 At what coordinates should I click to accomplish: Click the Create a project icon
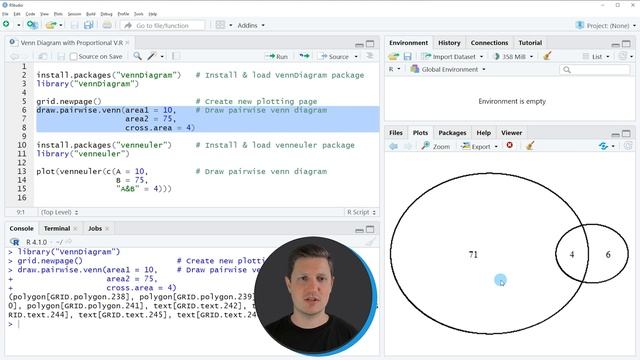[32, 25]
